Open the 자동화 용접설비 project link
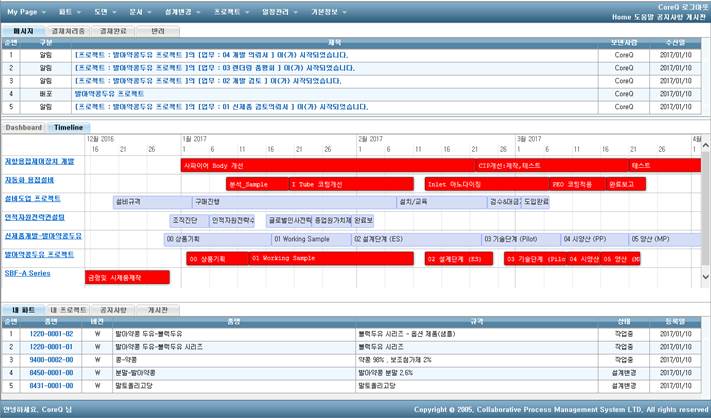Image resolution: width=711 pixels, height=418 pixels. click(x=32, y=180)
